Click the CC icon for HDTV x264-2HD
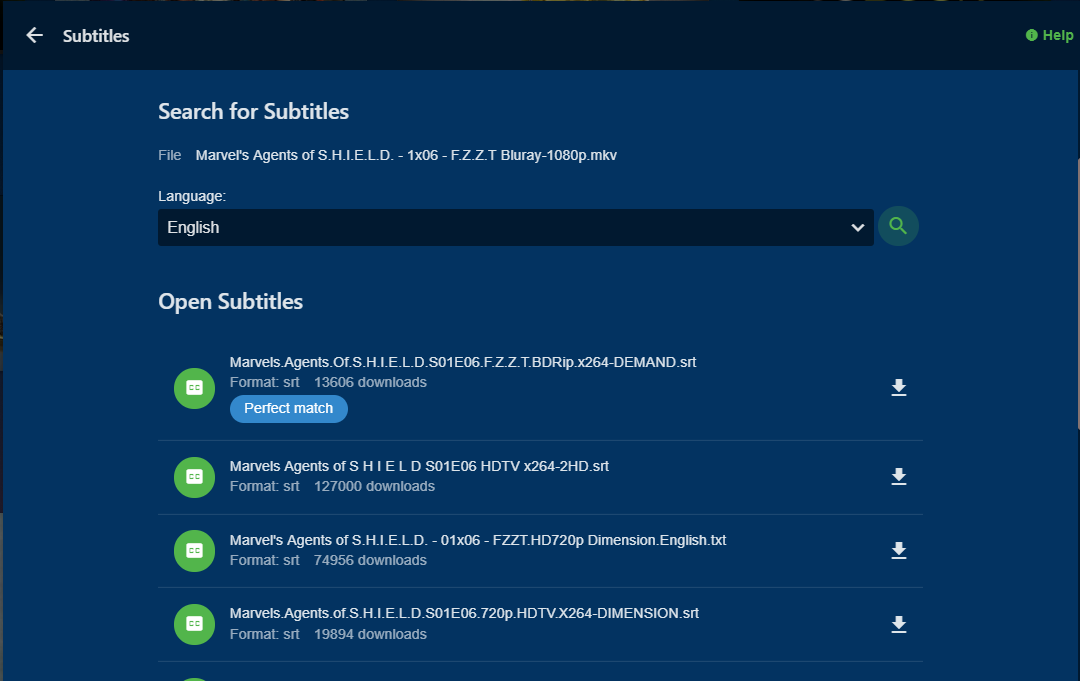 pos(195,477)
